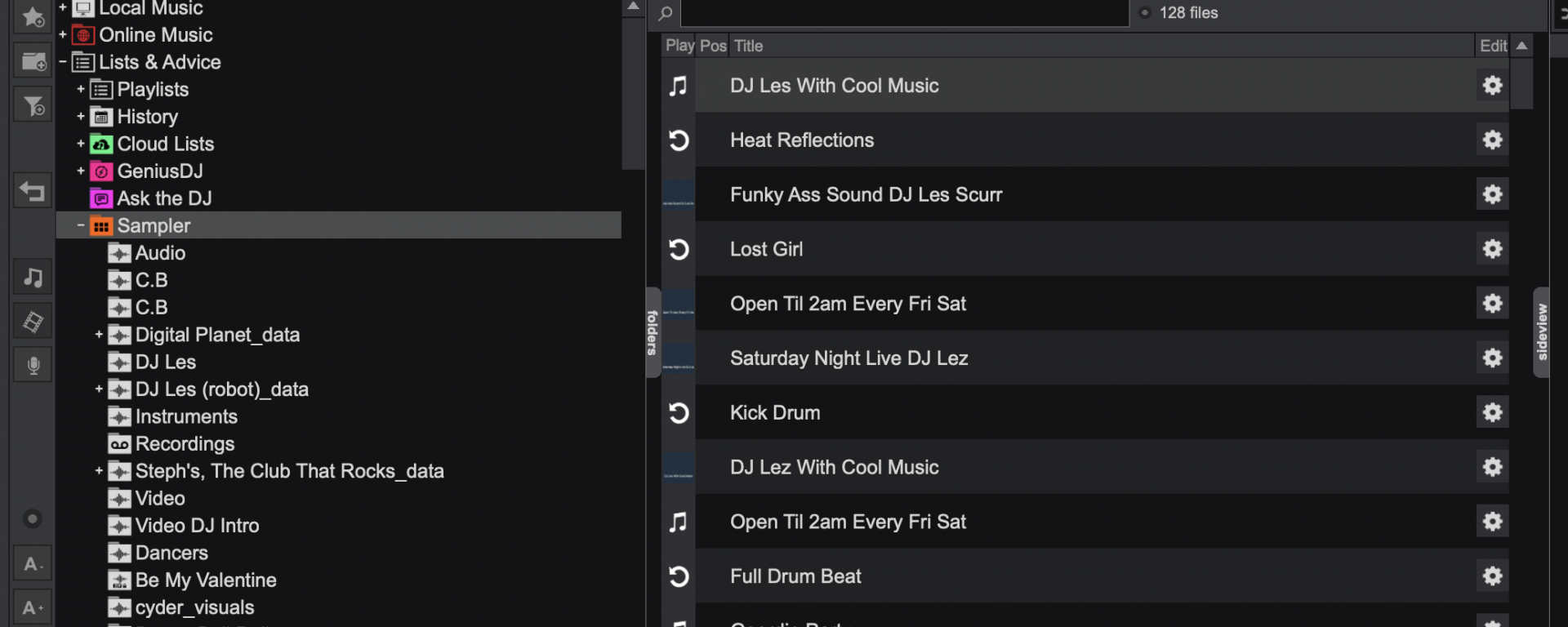Click the favorites star folder icon
The width and height of the screenshot is (1568, 627).
(x=33, y=16)
